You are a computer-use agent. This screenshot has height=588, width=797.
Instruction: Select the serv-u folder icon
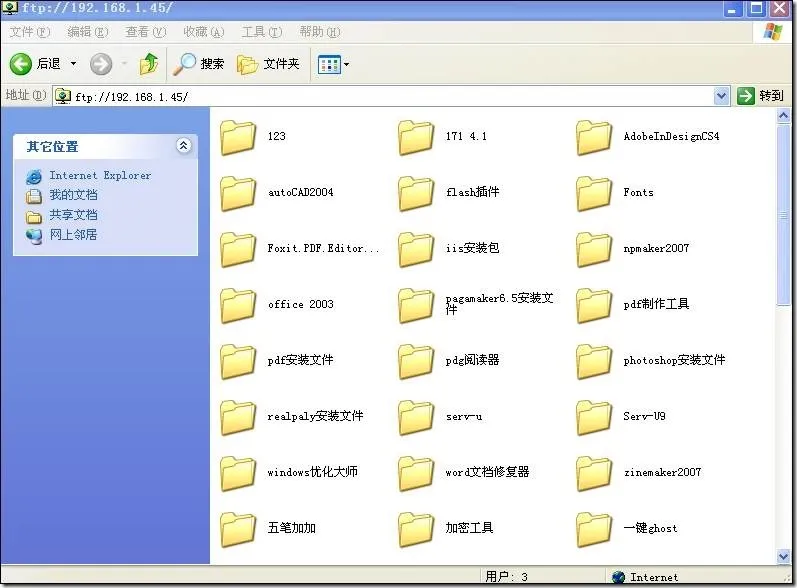[x=416, y=417]
